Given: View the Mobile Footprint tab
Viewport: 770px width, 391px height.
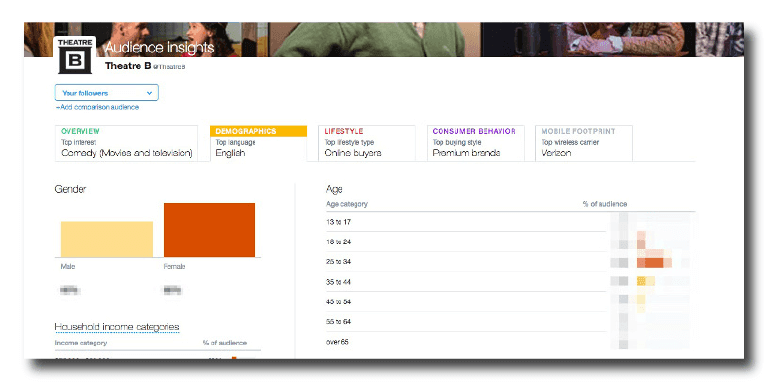Looking at the screenshot, I should (584, 143).
